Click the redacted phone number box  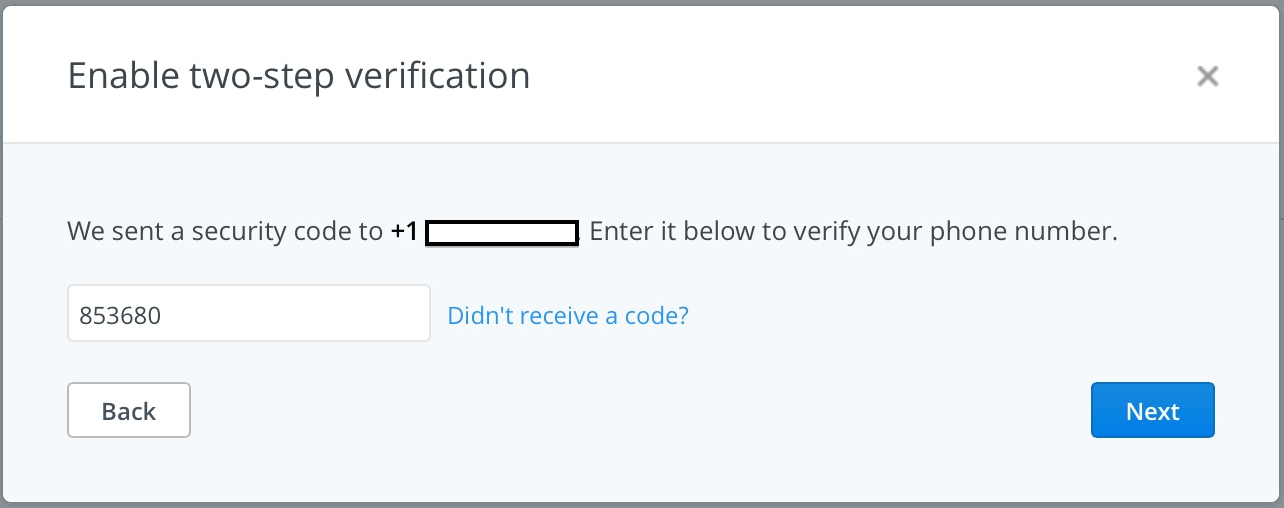(x=502, y=234)
